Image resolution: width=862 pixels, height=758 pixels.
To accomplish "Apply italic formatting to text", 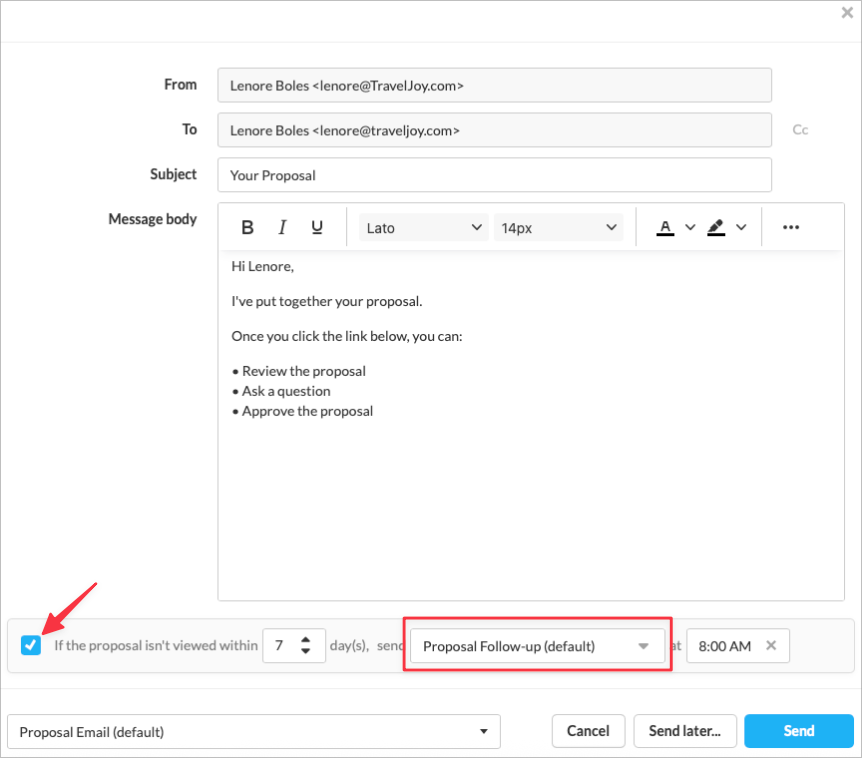I will [x=282, y=228].
